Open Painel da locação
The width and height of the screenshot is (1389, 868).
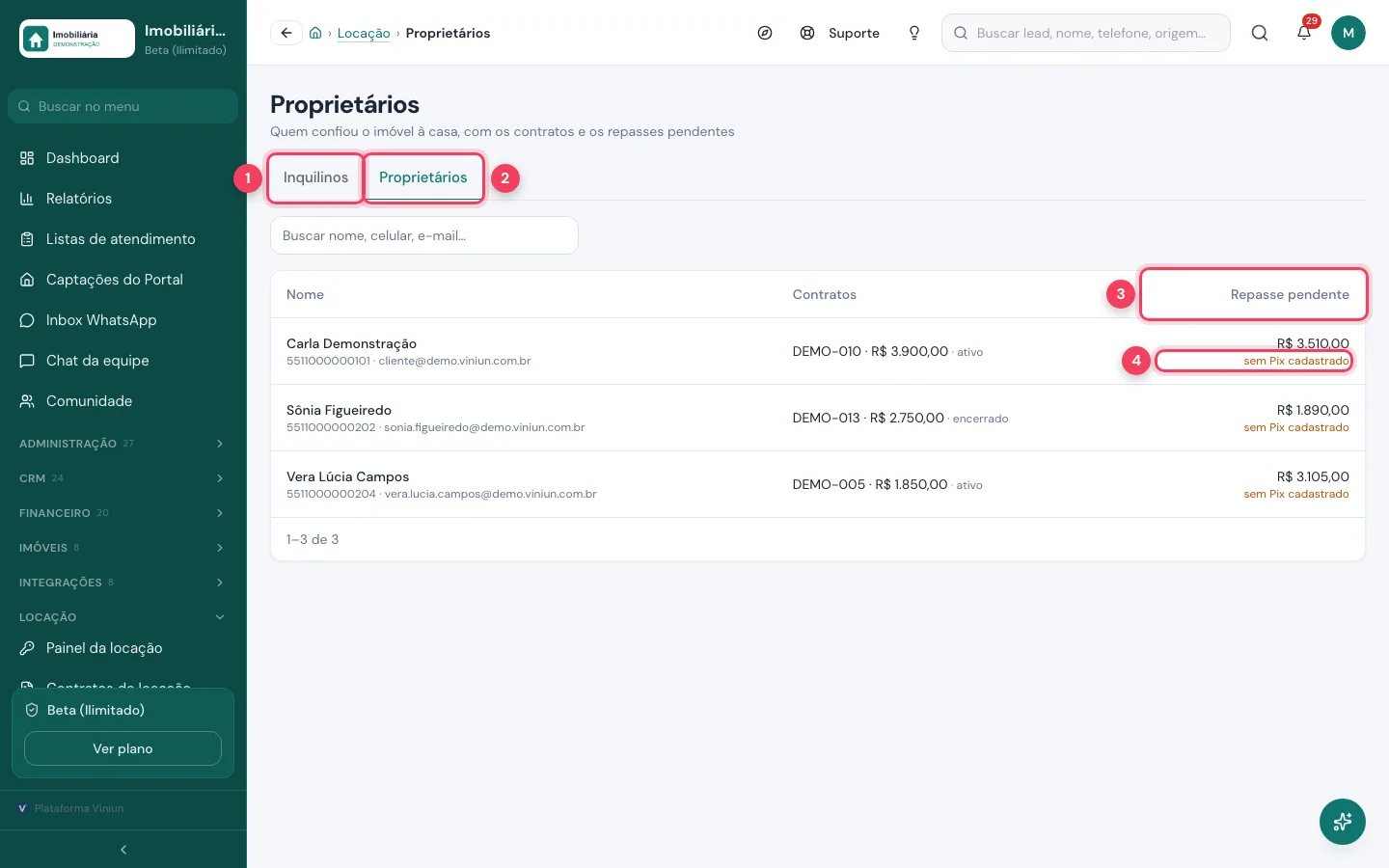click(123, 648)
